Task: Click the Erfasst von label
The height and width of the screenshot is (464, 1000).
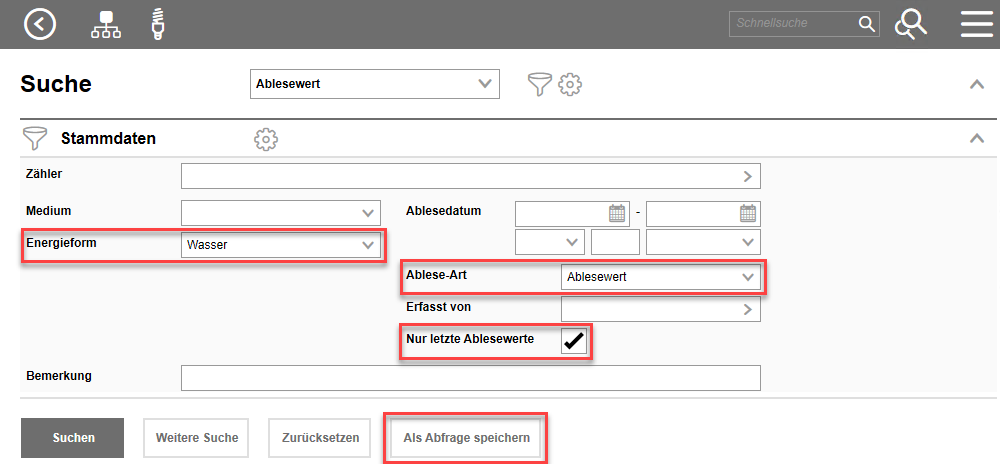Action: coord(439,307)
